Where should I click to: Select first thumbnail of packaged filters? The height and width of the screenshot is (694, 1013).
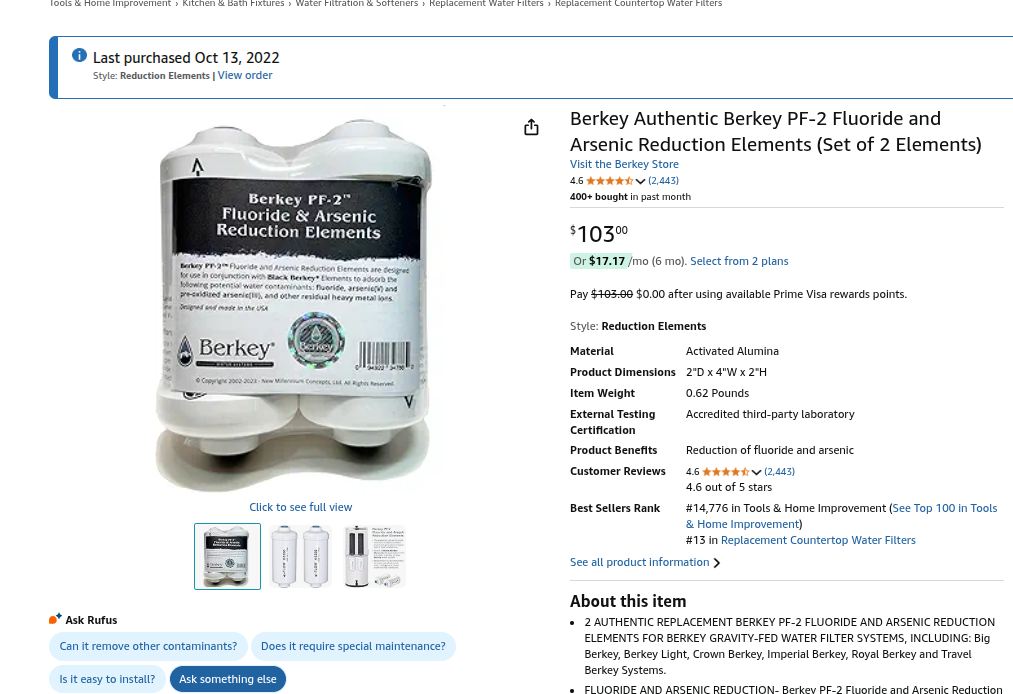[227, 556]
